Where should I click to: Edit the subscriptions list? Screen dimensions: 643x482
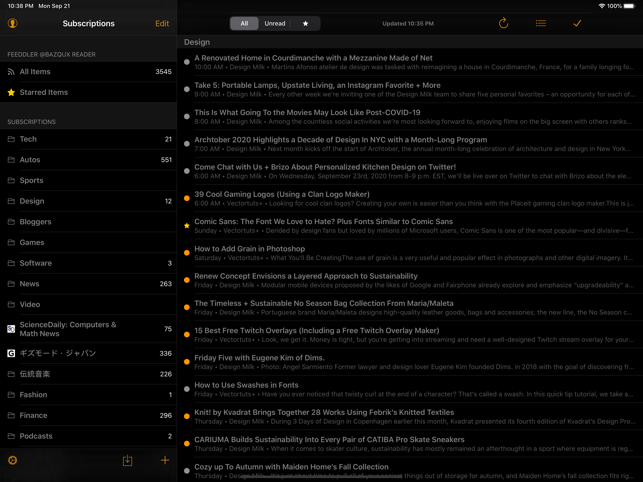coord(162,23)
